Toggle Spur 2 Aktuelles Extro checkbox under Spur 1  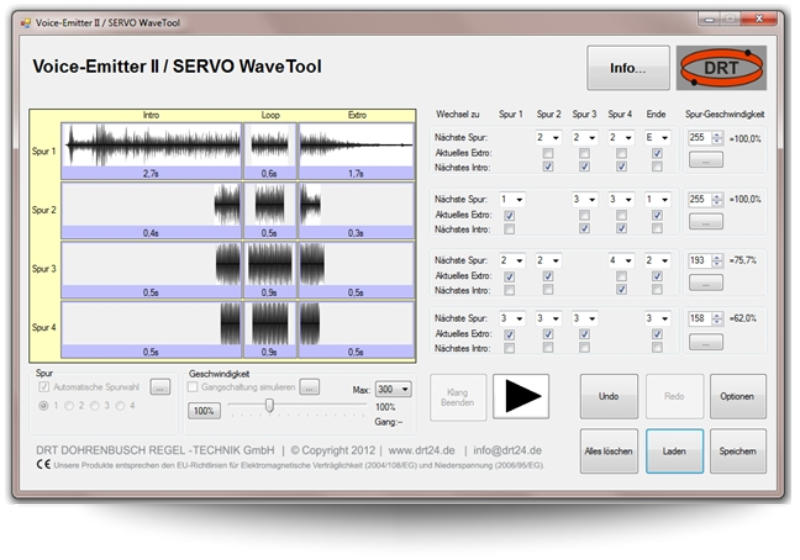[x=509, y=215]
